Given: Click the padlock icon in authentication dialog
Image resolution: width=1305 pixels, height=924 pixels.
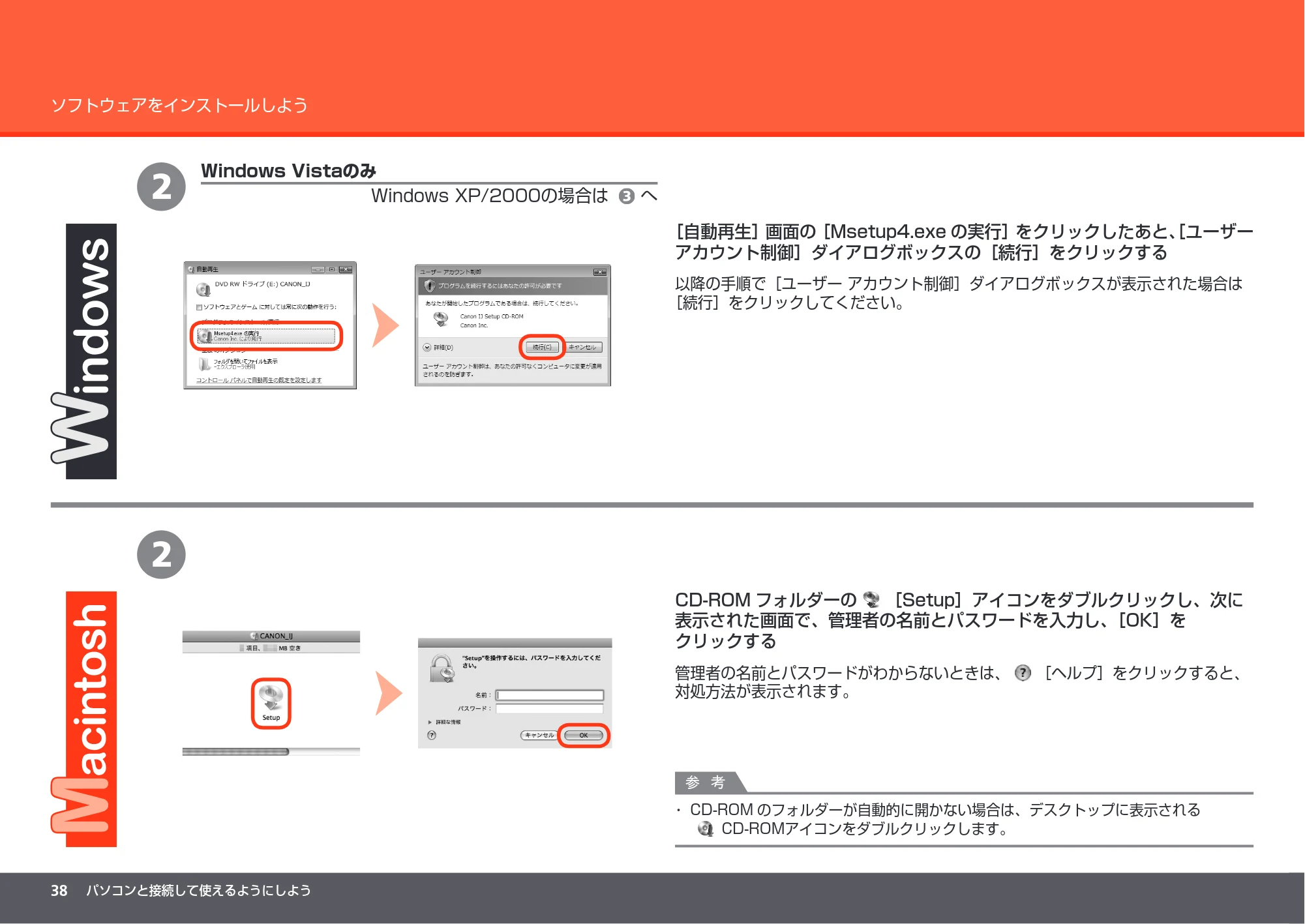Looking at the screenshot, I should (x=443, y=669).
